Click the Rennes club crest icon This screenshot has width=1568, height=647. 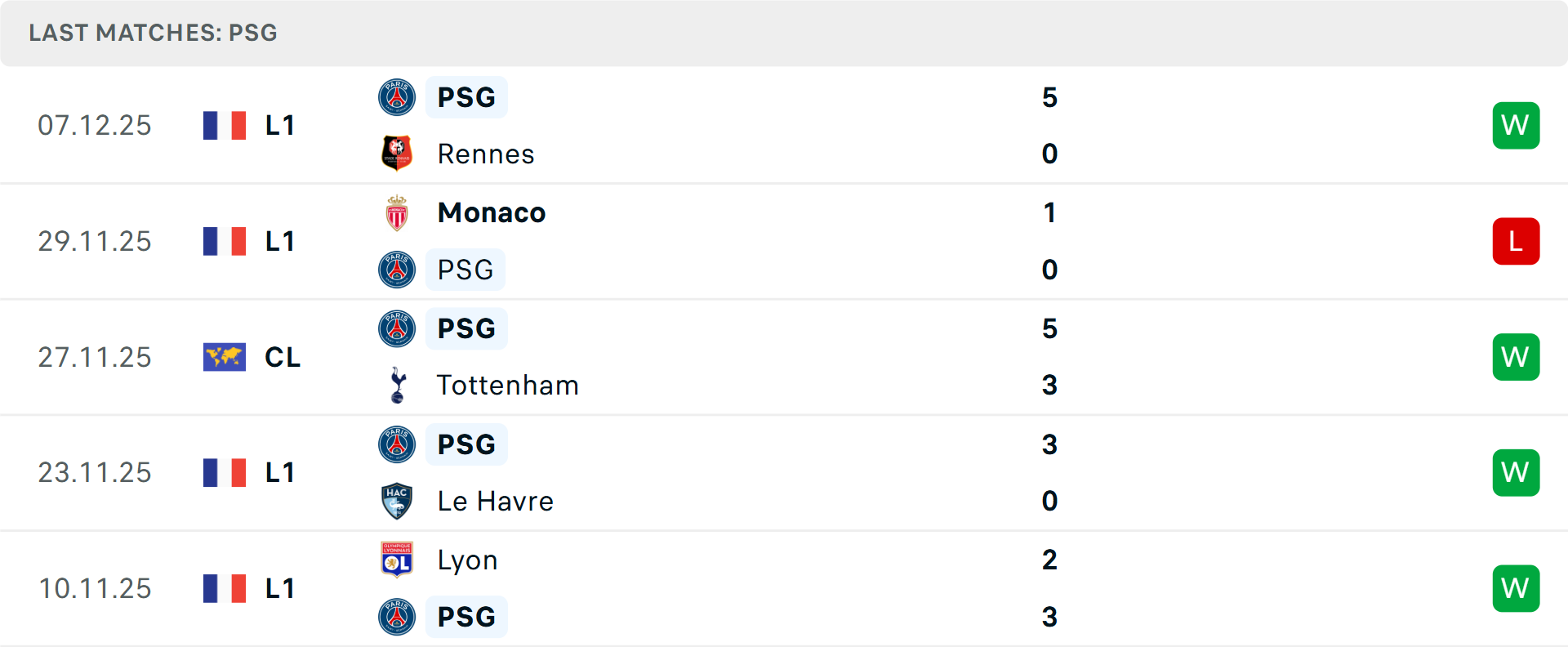(397, 154)
